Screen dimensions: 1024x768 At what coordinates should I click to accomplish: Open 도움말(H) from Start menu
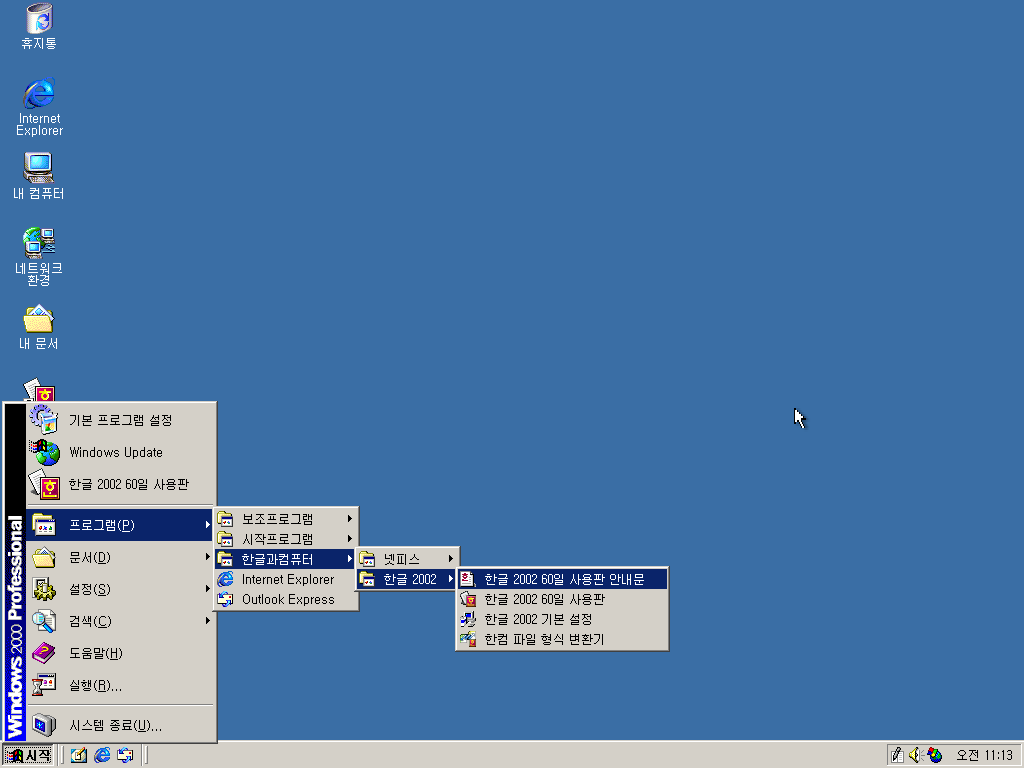[121, 653]
